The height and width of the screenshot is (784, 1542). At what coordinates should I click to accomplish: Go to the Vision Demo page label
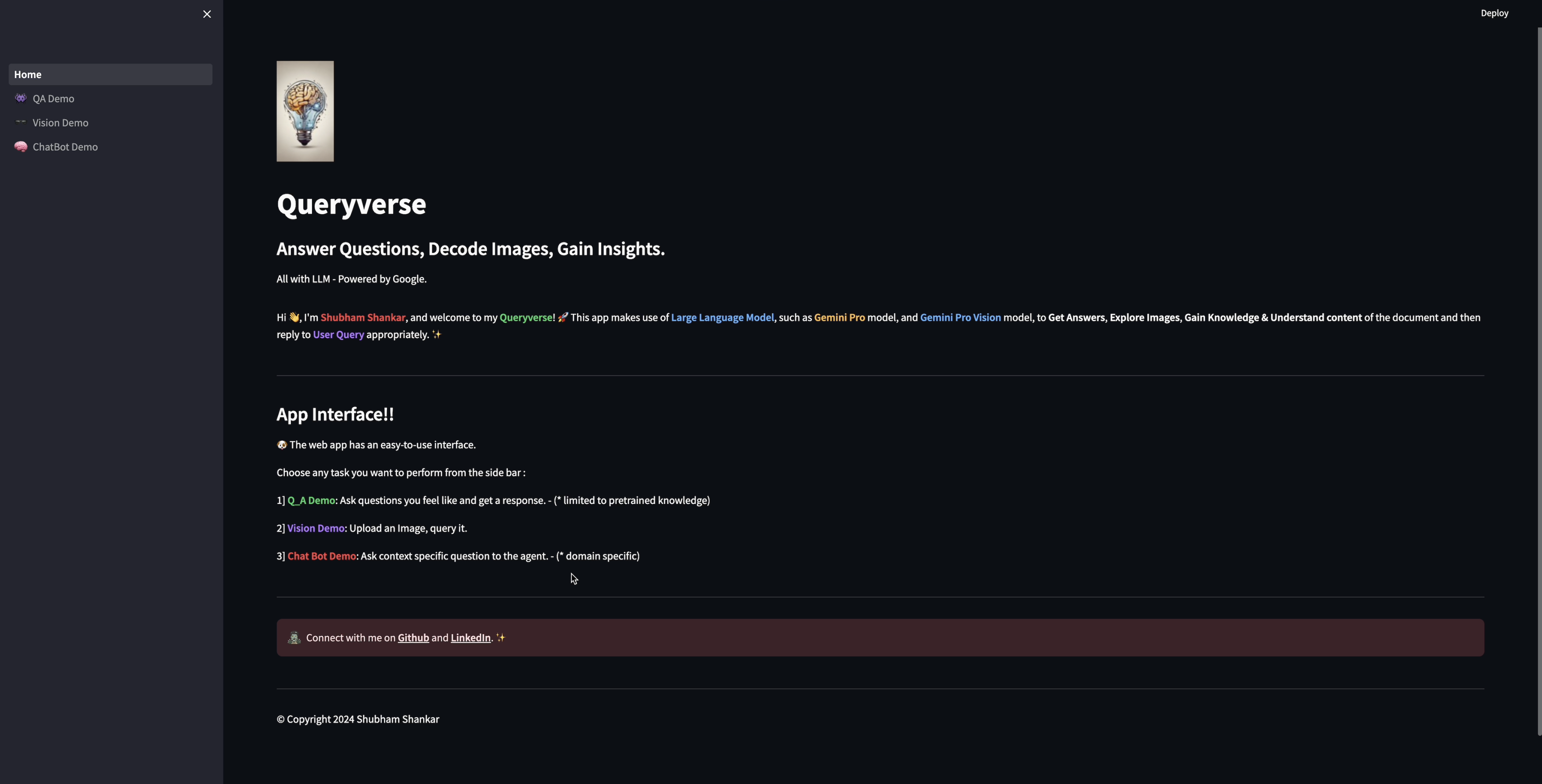(x=60, y=123)
